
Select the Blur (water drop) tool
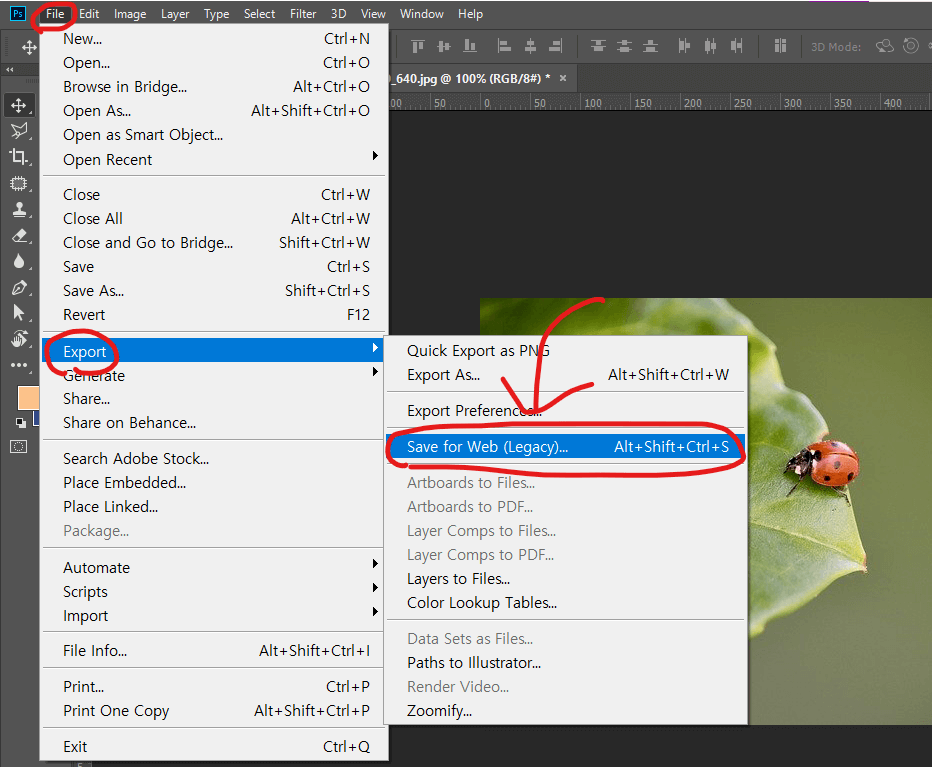click(x=18, y=262)
